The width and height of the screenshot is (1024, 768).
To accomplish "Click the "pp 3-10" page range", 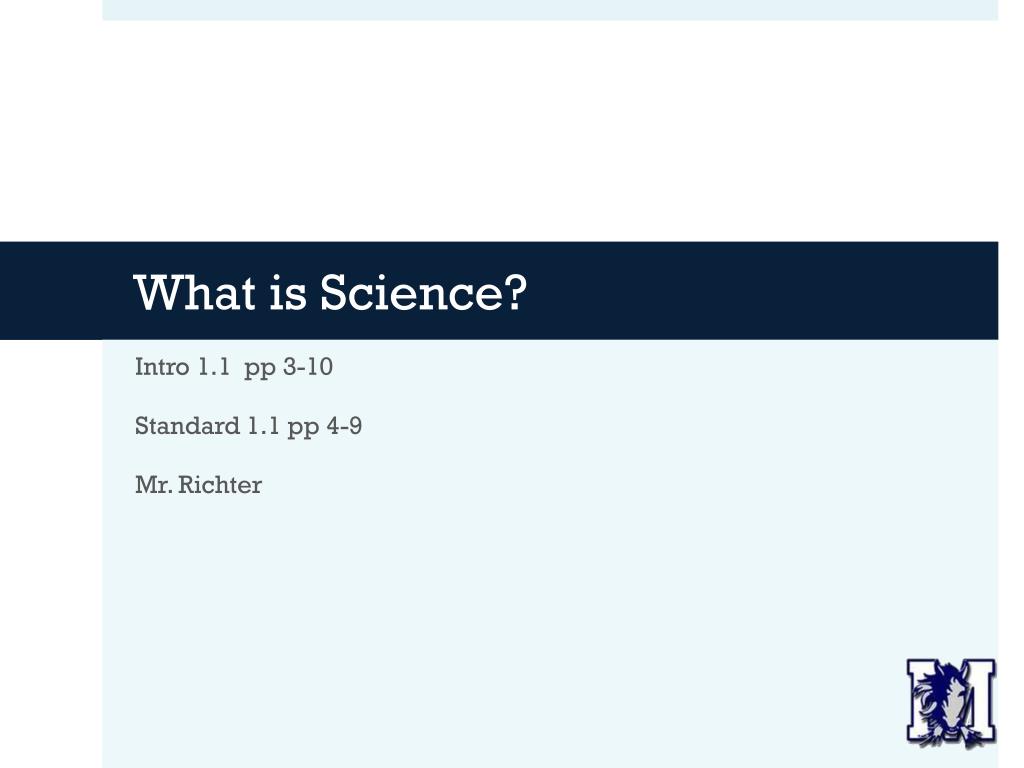I will (289, 368).
